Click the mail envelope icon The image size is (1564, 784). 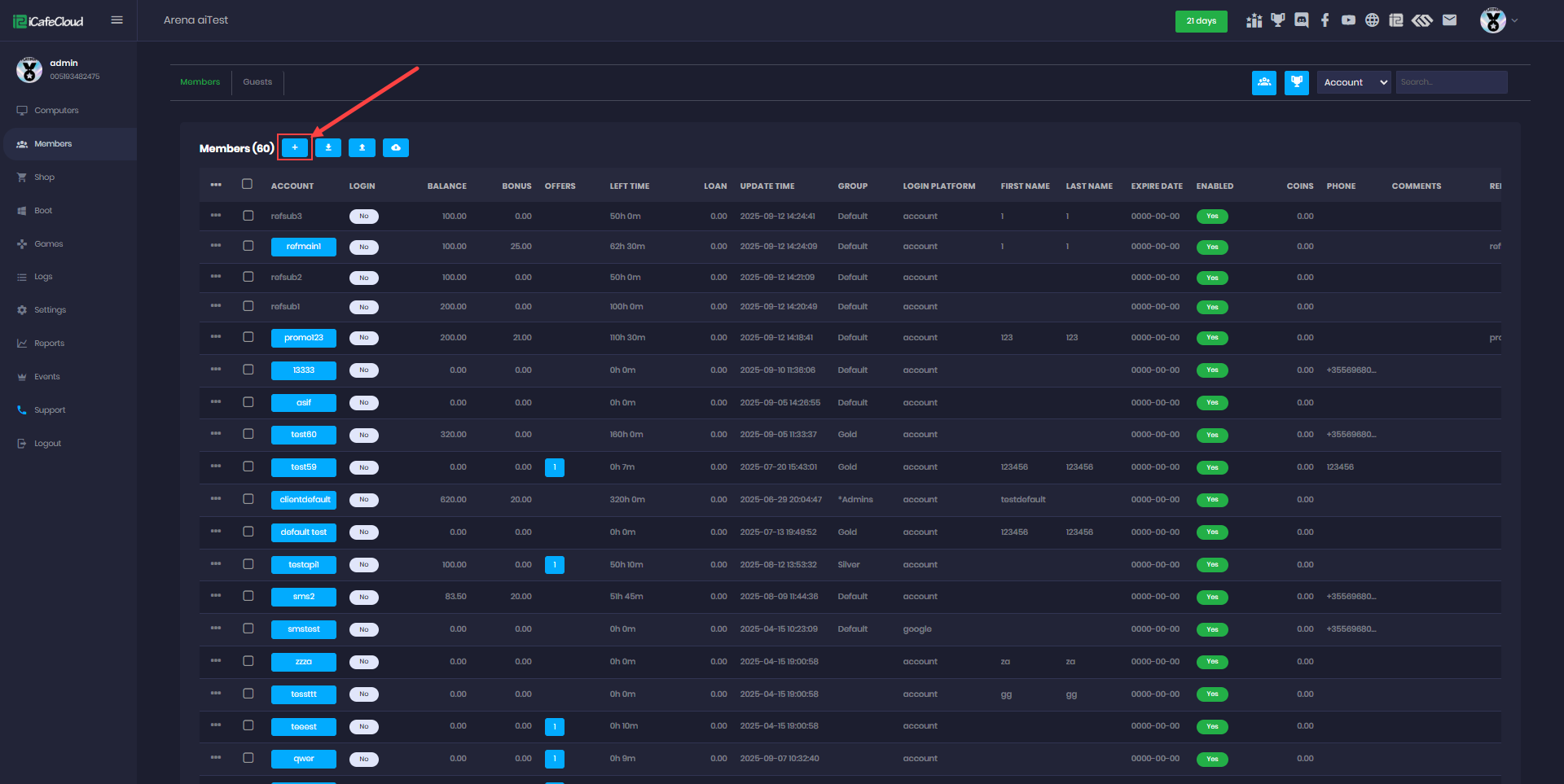tap(1449, 20)
